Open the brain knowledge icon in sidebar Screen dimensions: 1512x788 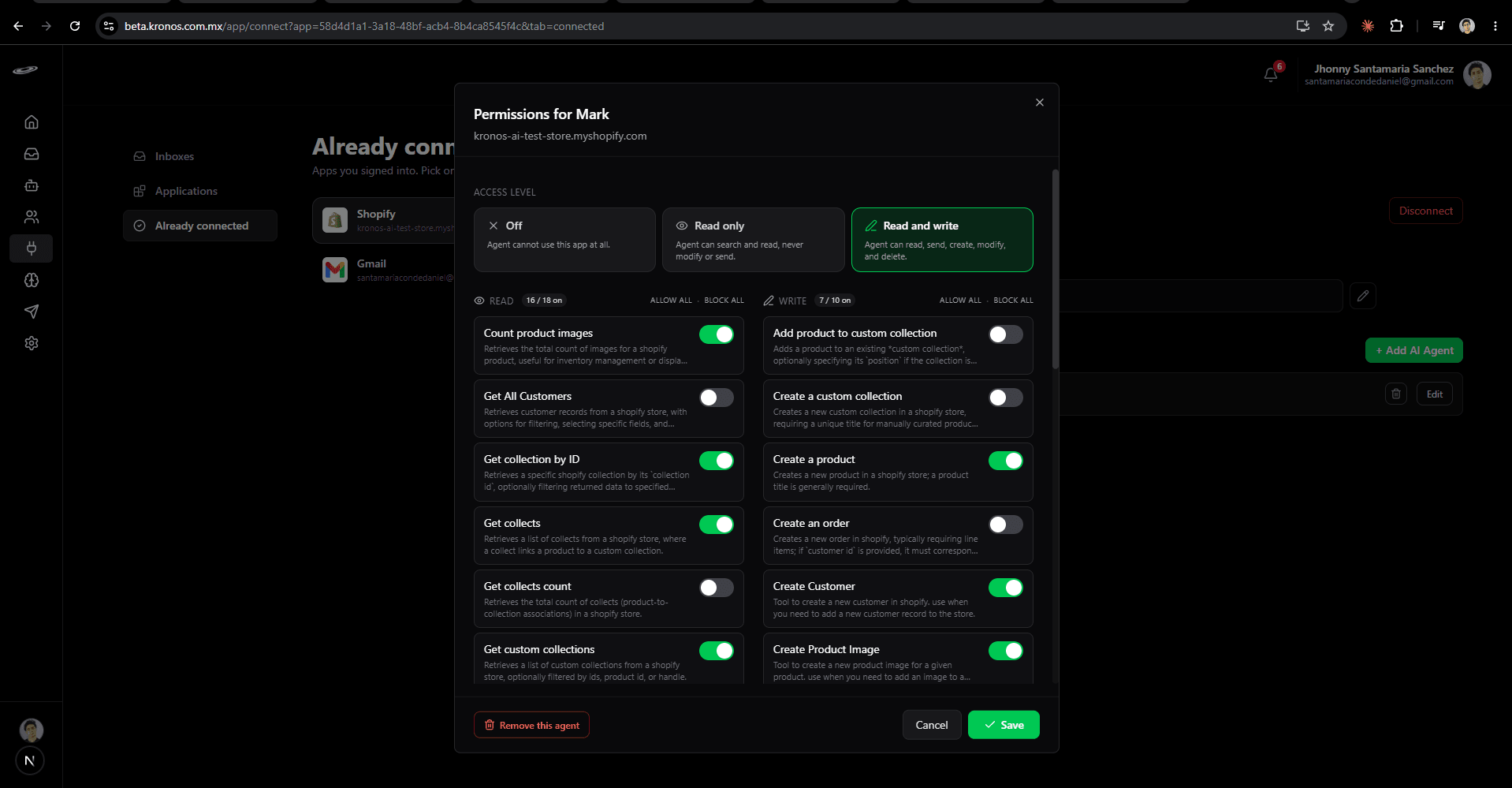coord(32,280)
